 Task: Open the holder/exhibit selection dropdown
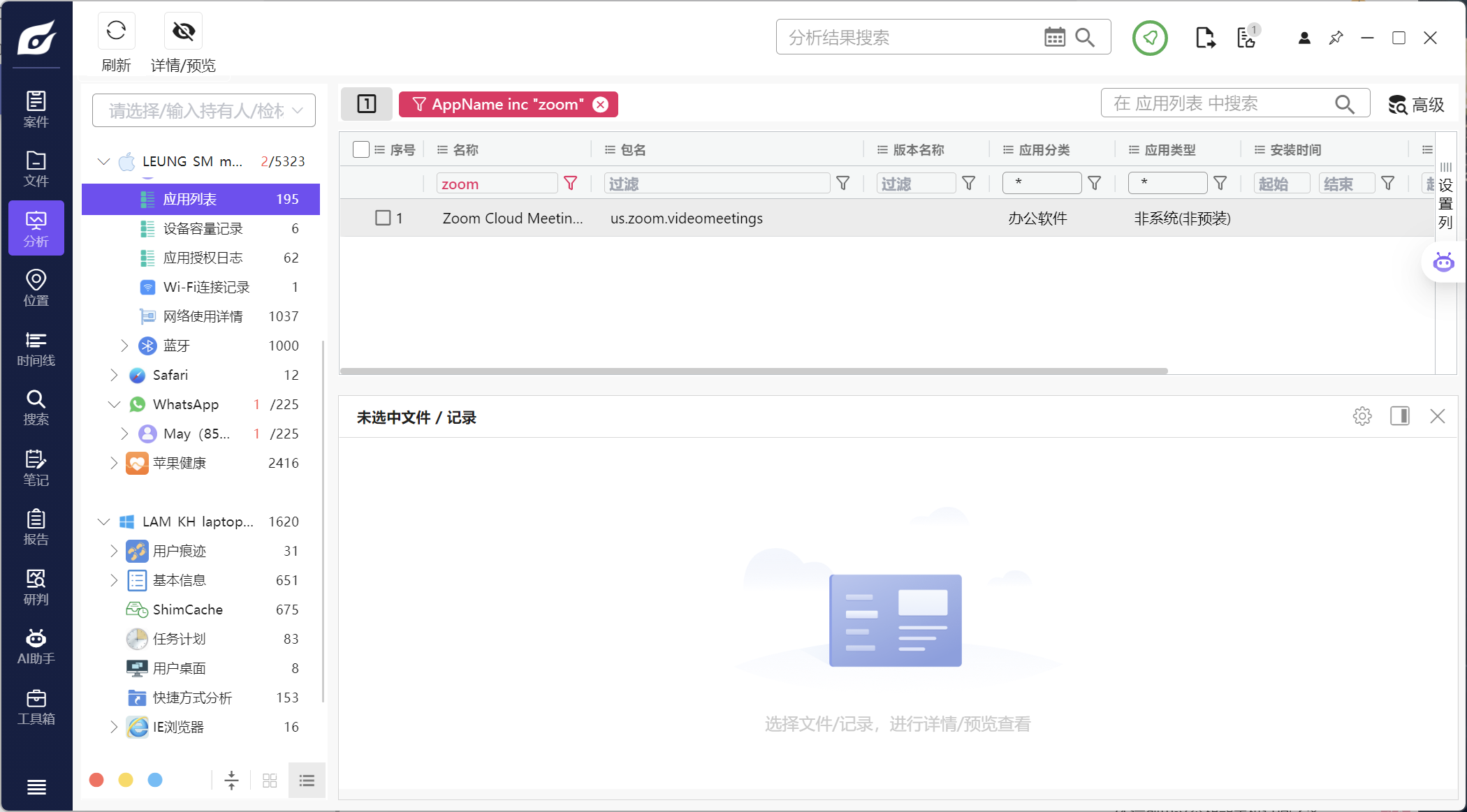click(x=203, y=110)
